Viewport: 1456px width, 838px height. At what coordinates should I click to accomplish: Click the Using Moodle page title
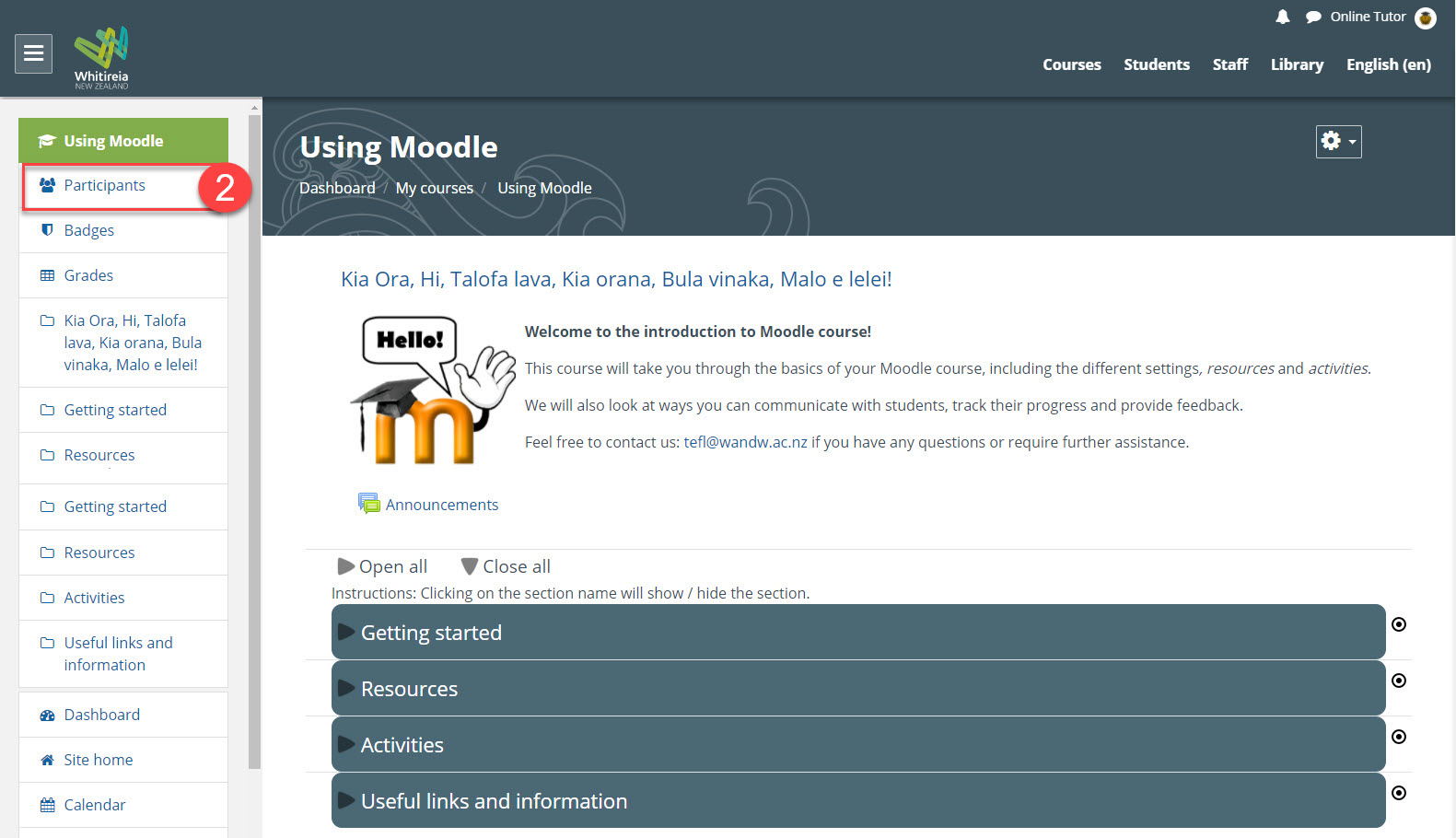(399, 147)
